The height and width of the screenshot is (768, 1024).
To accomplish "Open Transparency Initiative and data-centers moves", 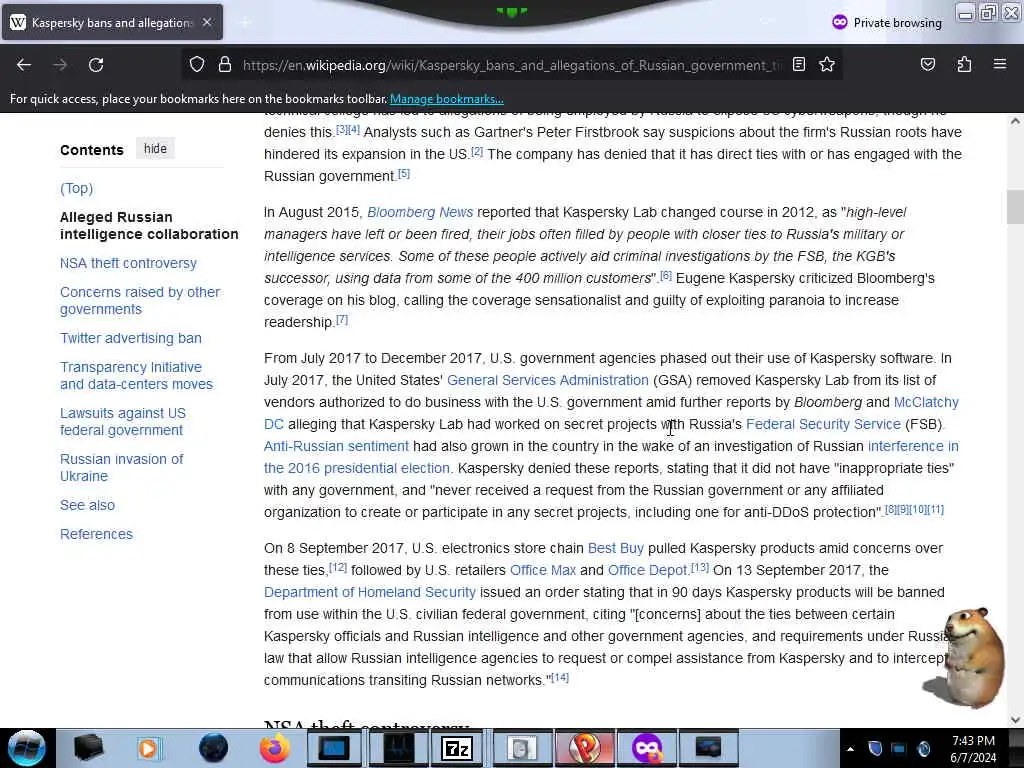I will pos(136,376).
